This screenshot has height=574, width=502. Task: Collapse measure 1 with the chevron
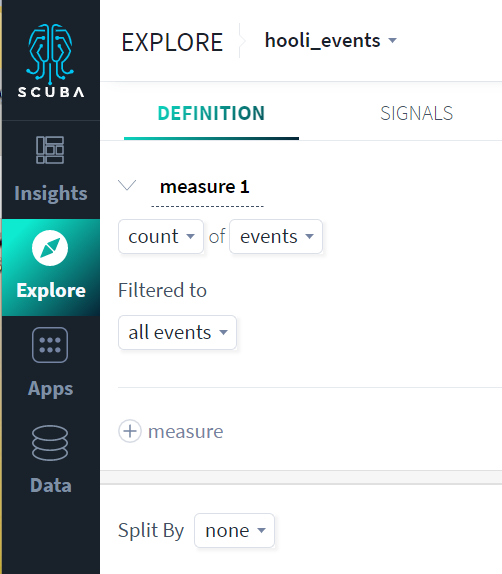pos(127,185)
